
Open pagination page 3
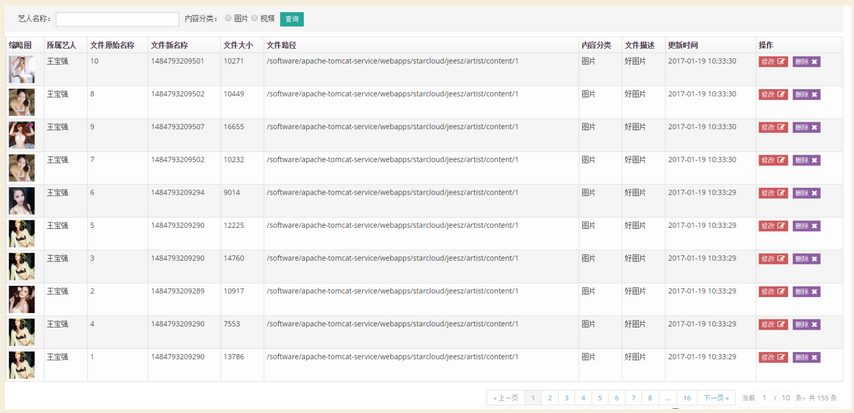[x=566, y=398]
